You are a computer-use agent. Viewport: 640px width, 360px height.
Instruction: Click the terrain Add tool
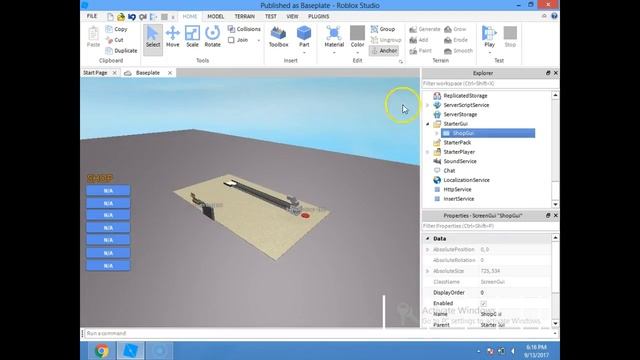point(419,40)
